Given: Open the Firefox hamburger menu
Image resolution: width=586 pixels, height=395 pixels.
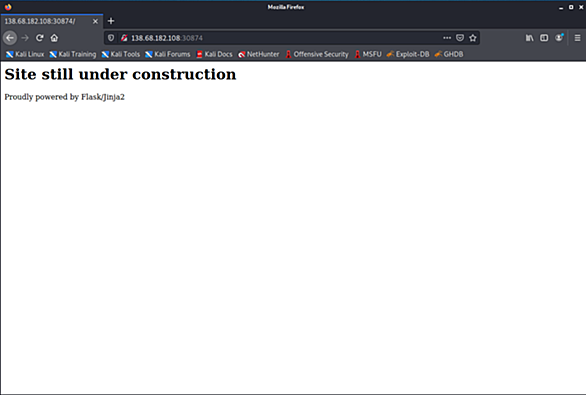Looking at the screenshot, I should tap(577, 38).
